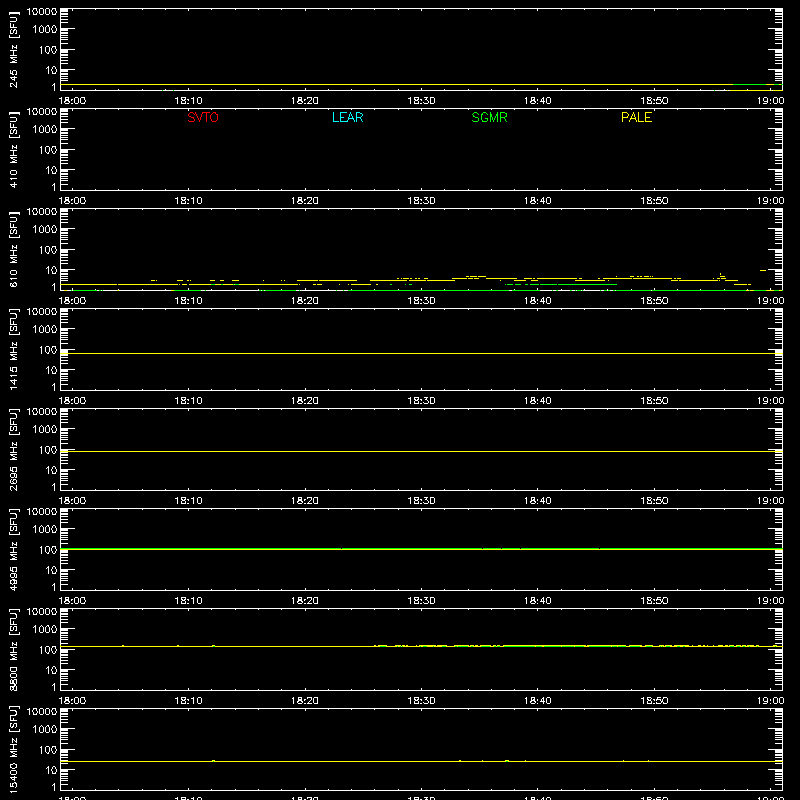Select the 15400 MHz [SFU] axis title
The height and width of the screenshot is (800, 800).
(x=14, y=749)
